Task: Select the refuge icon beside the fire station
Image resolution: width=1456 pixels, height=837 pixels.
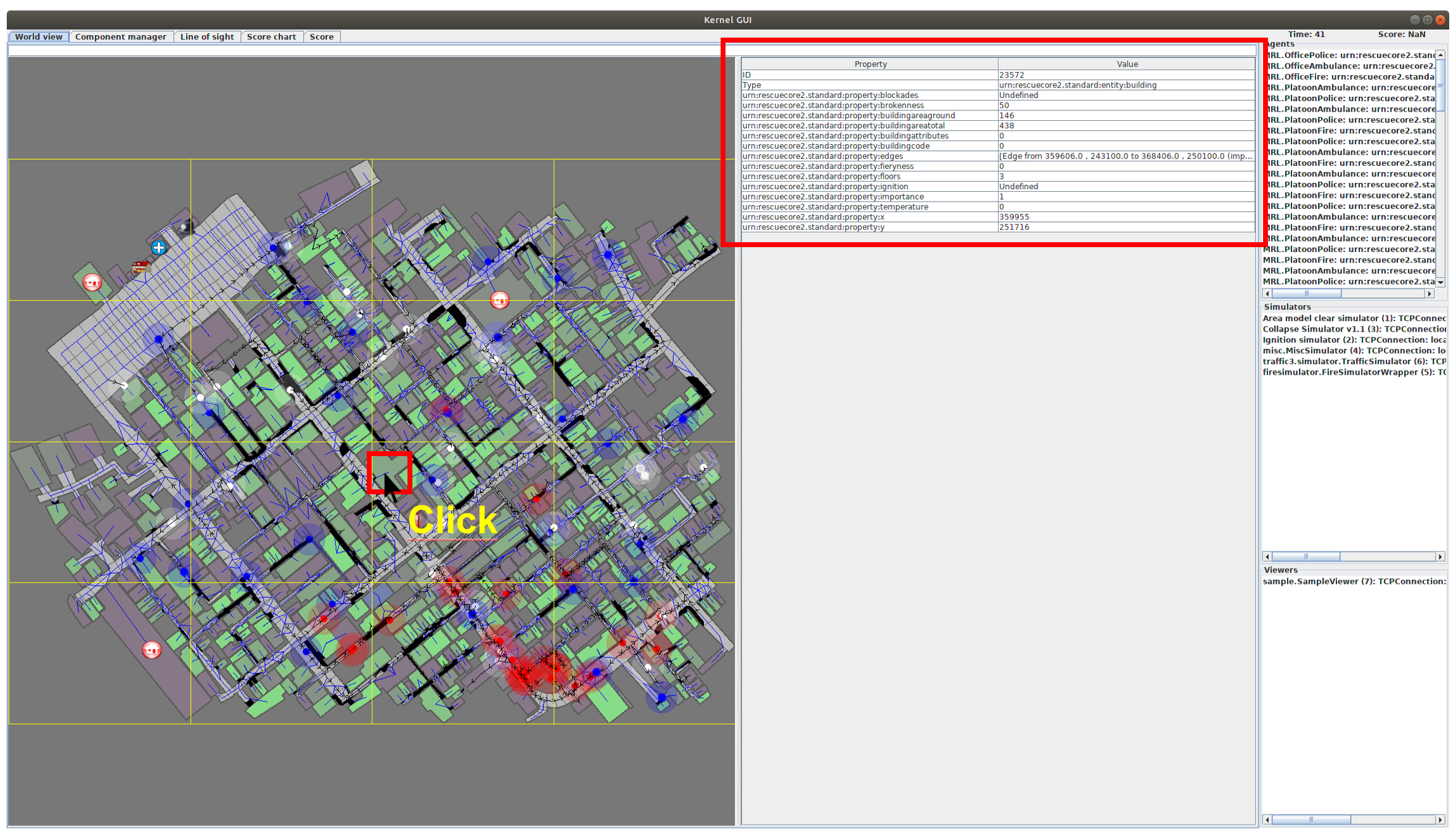Action: coord(92,282)
